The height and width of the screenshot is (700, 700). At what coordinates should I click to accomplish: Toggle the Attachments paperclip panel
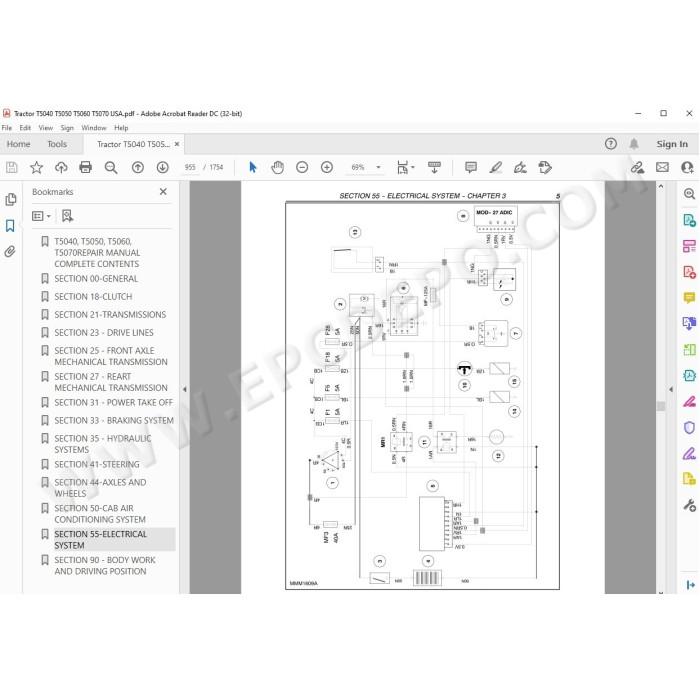point(10,251)
